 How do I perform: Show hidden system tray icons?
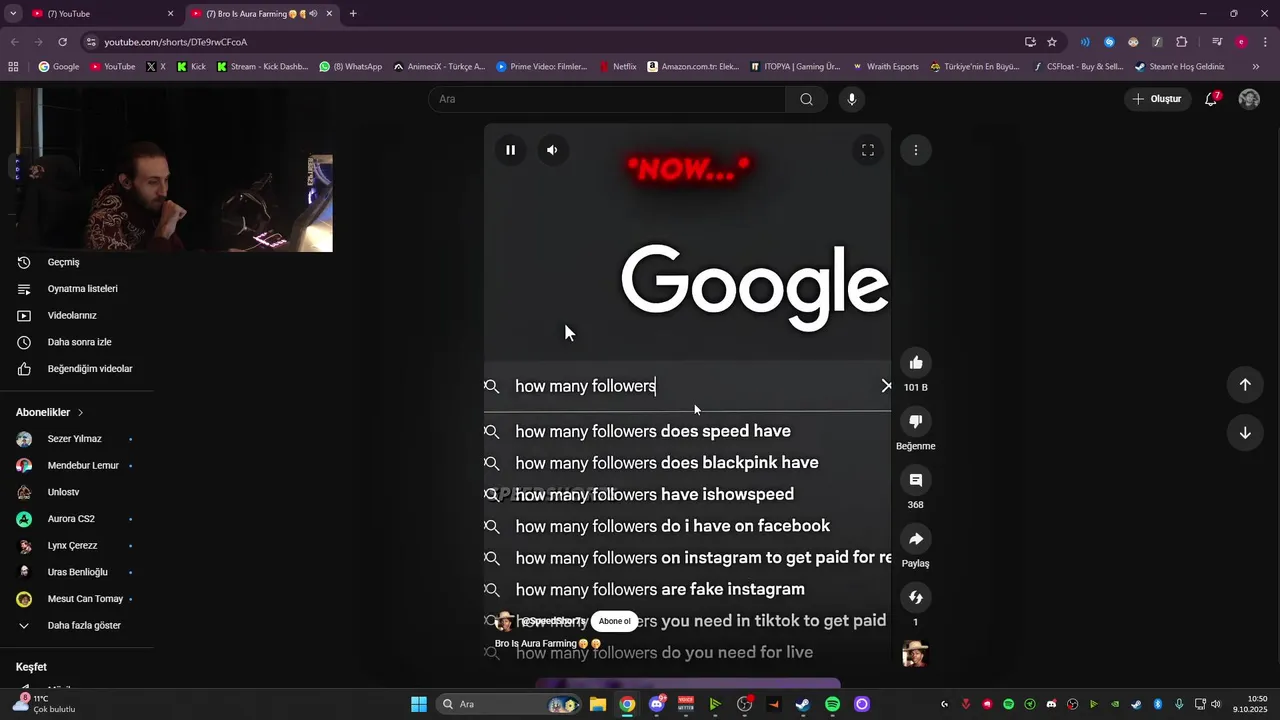tap(944, 704)
